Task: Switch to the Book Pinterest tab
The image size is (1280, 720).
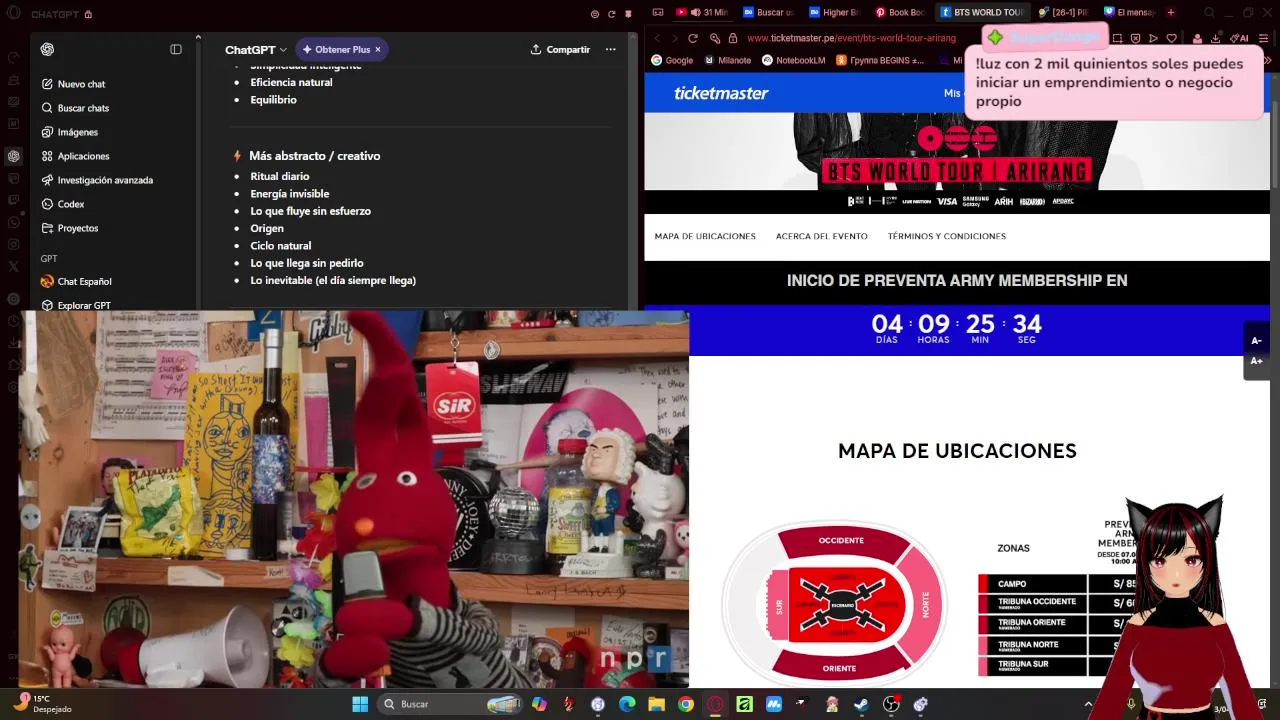Action: 901,12
